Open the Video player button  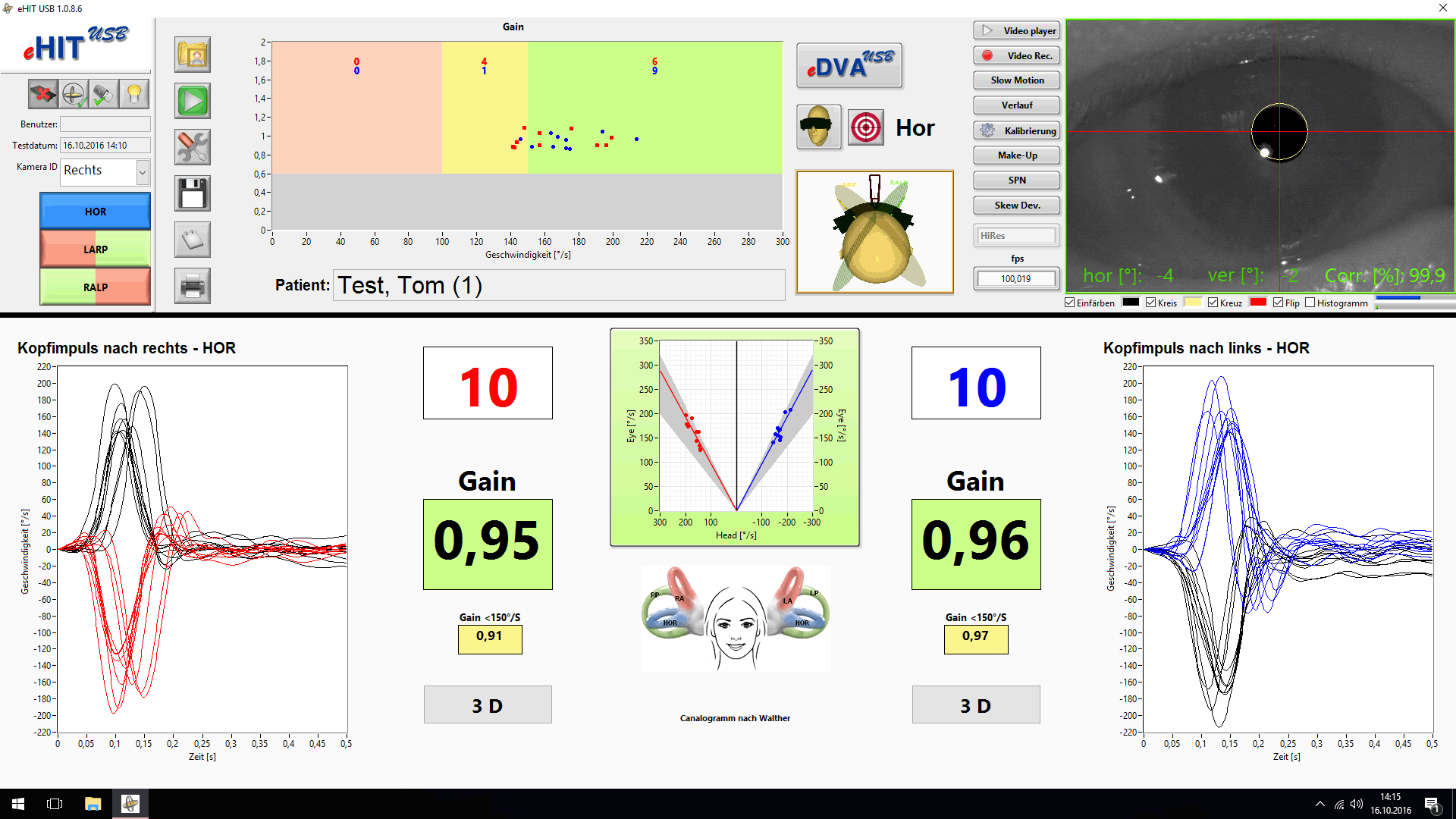(1016, 31)
